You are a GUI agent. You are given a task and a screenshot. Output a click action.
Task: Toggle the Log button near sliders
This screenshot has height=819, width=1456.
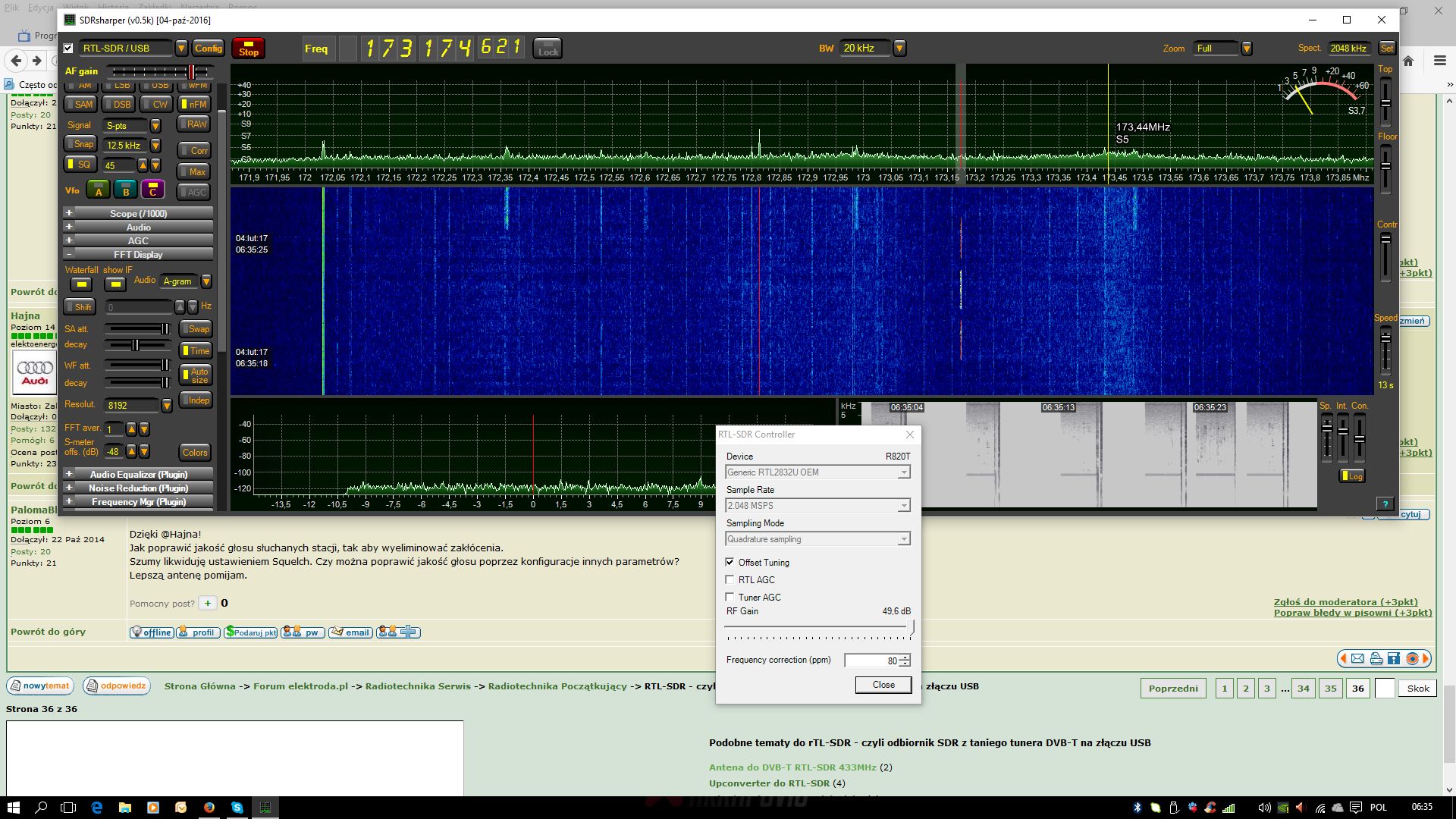click(x=1352, y=476)
